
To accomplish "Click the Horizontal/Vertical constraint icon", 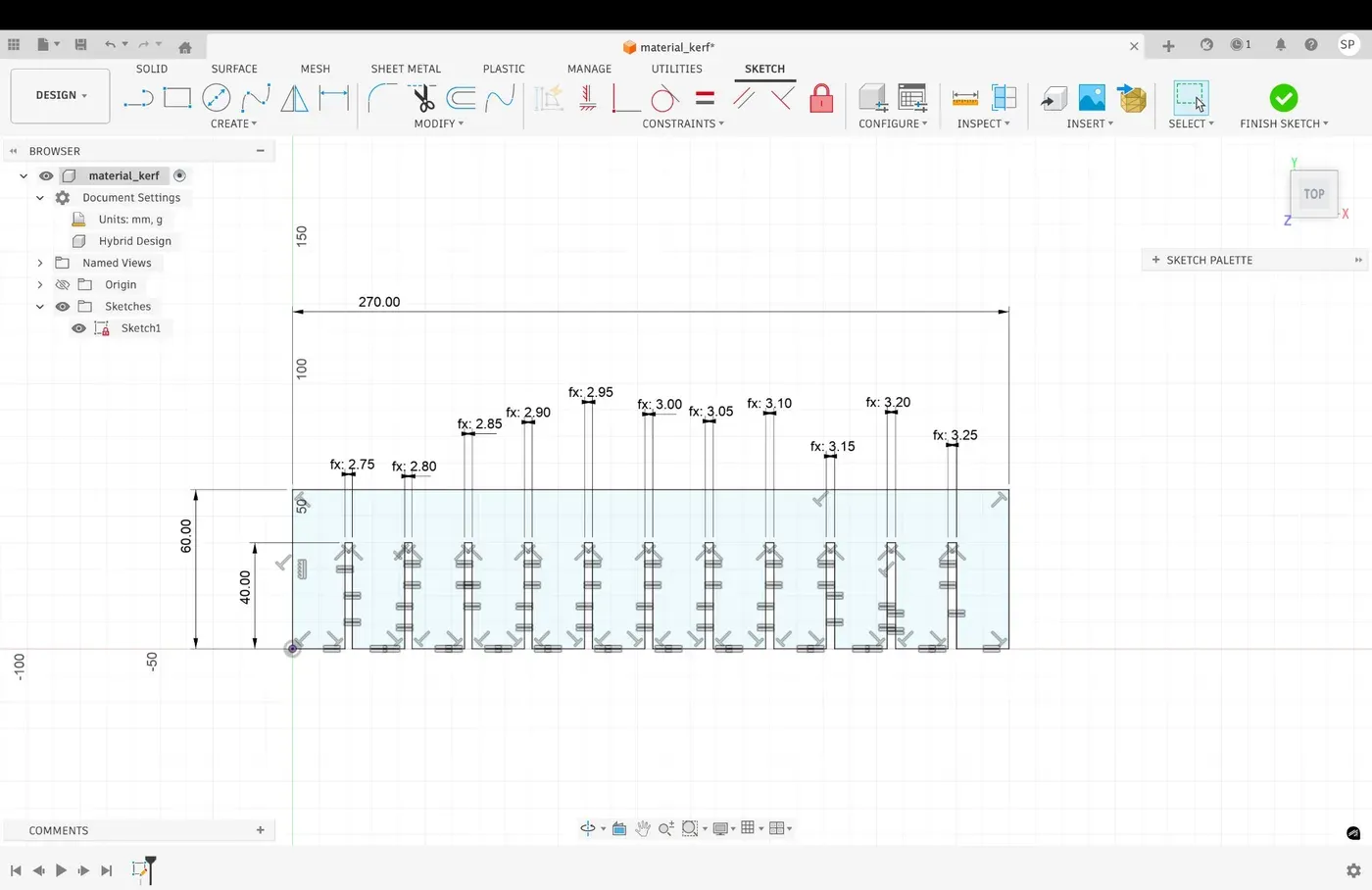I will coord(587,98).
